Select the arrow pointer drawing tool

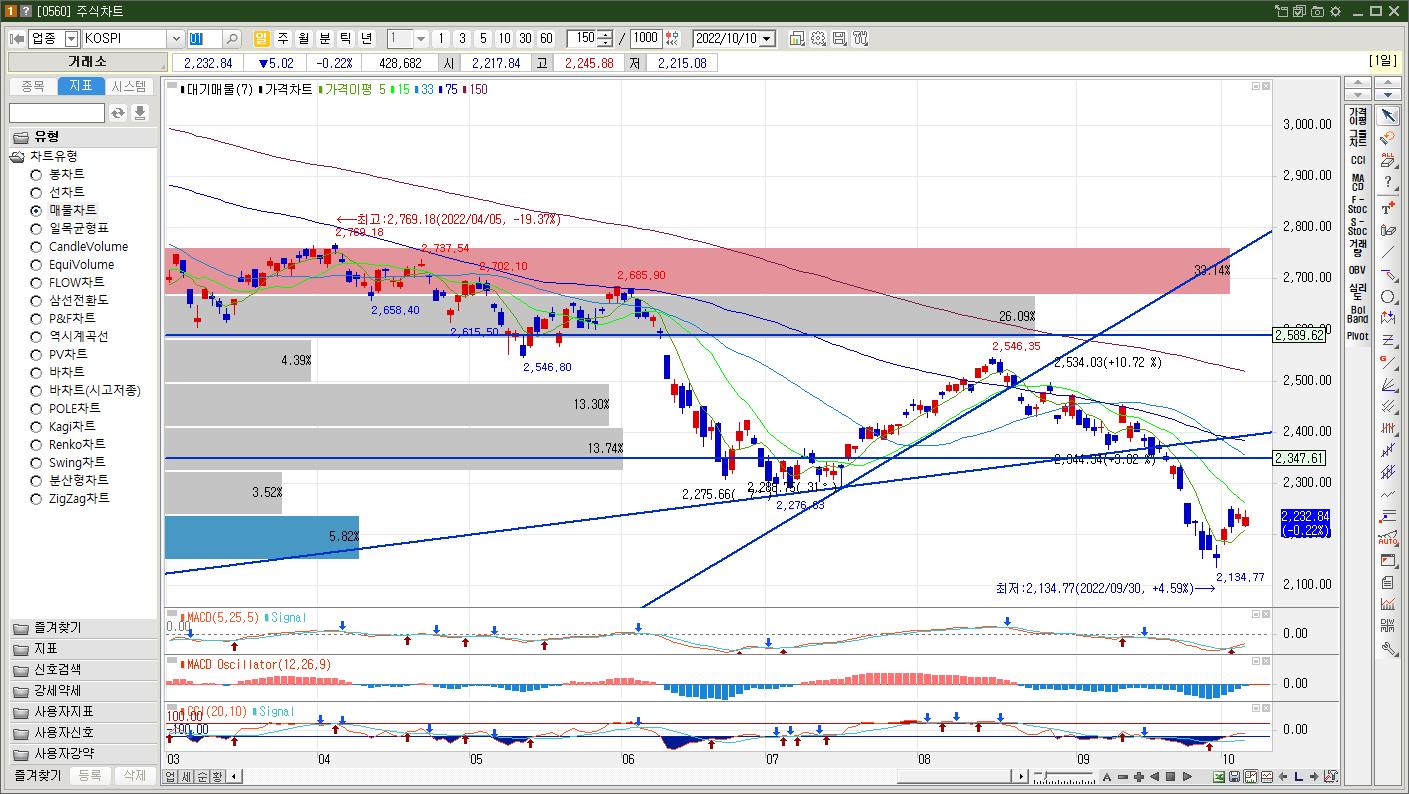click(1388, 114)
